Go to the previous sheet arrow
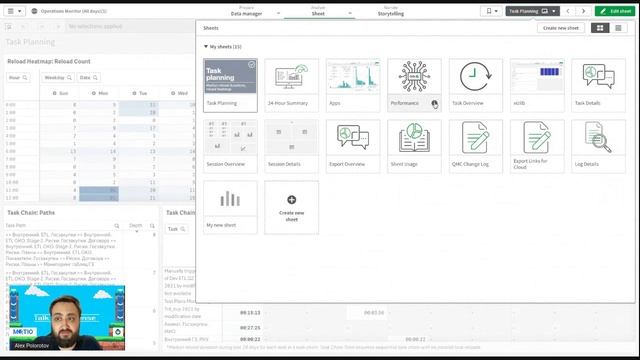This screenshot has height=360, width=640. [568, 11]
